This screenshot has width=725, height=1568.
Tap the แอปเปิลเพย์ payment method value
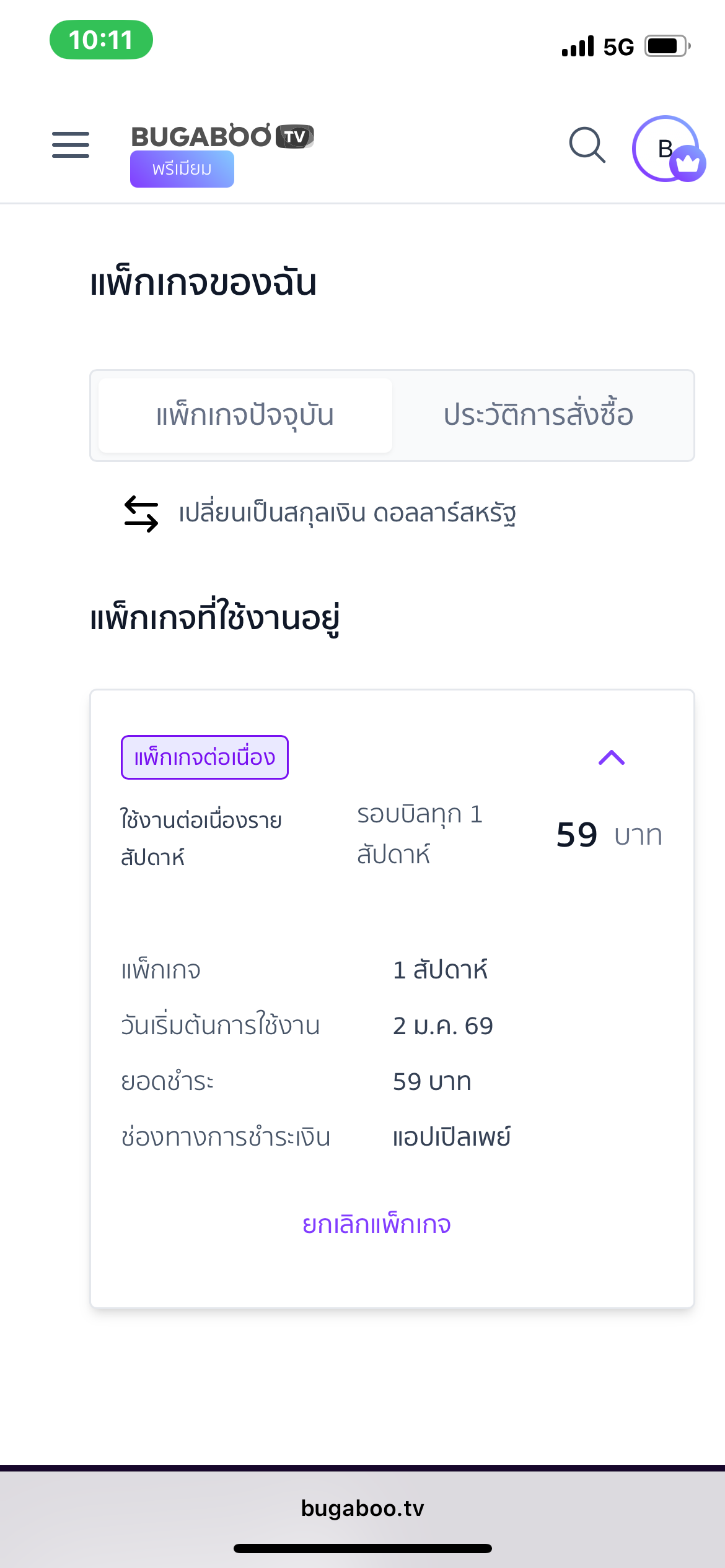tap(452, 1138)
